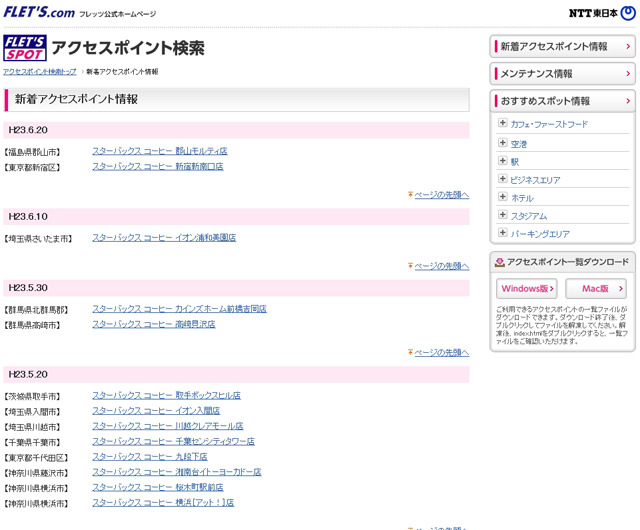Open スターバックス 湘南台イトーヨーカドー店 link
640x530 pixels.
177,472
